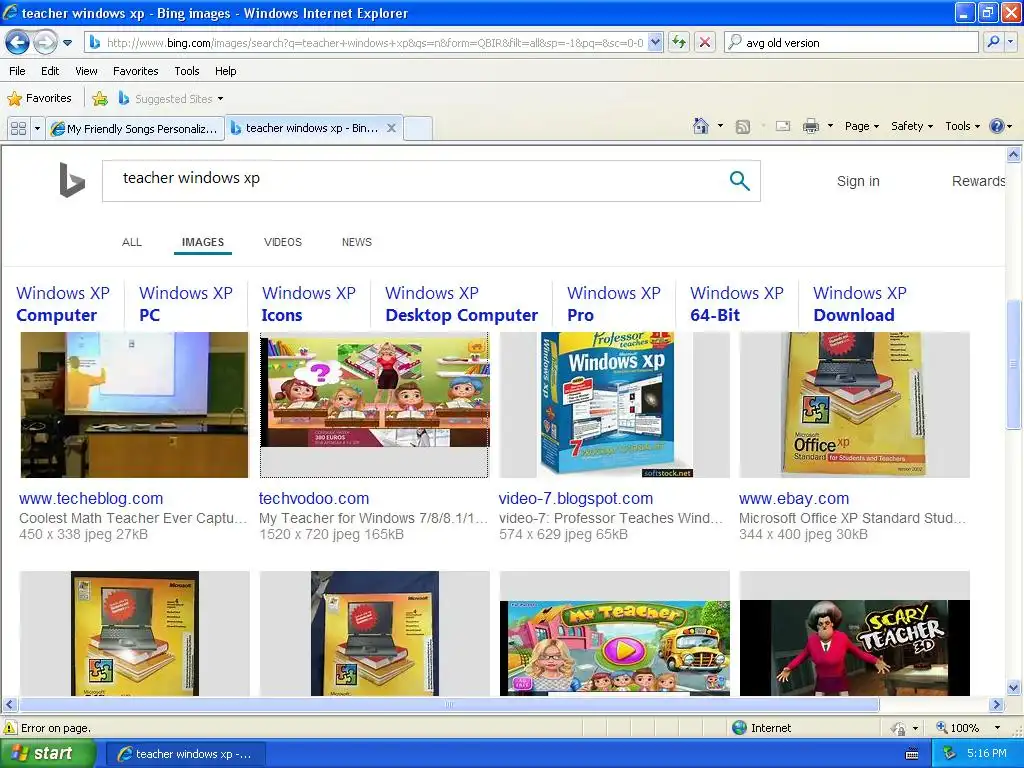The image size is (1024, 768).
Task: Open the math teacher classroom projector image
Action: tap(135, 405)
